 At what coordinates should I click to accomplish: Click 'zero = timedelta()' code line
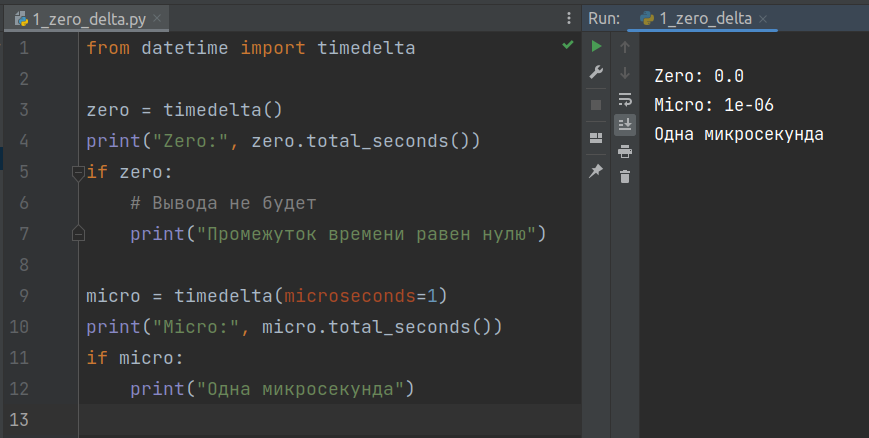click(x=185, y=110)
